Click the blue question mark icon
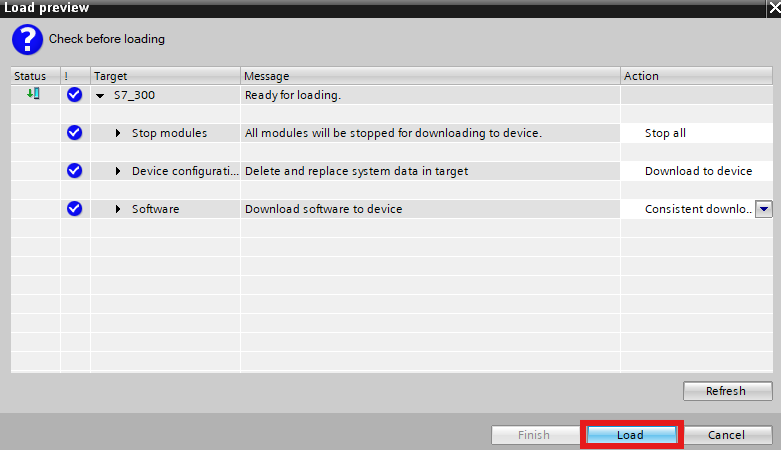Image resolution: width=781 pixels, height=450 pixels. (x=26, y=39)
